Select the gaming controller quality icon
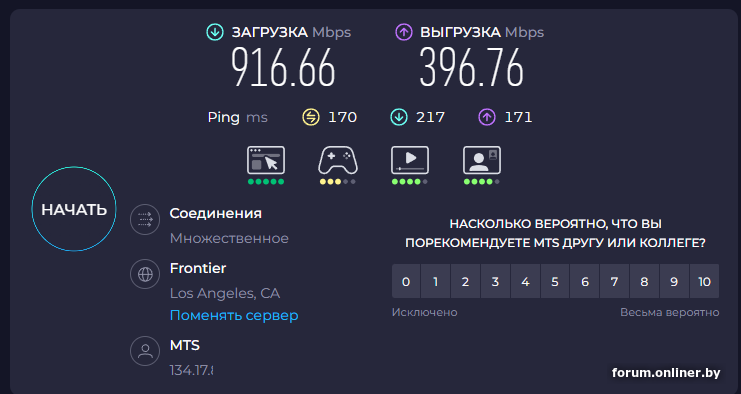The height and width of the screenshot is (394, 741). (x=337, y=160)
